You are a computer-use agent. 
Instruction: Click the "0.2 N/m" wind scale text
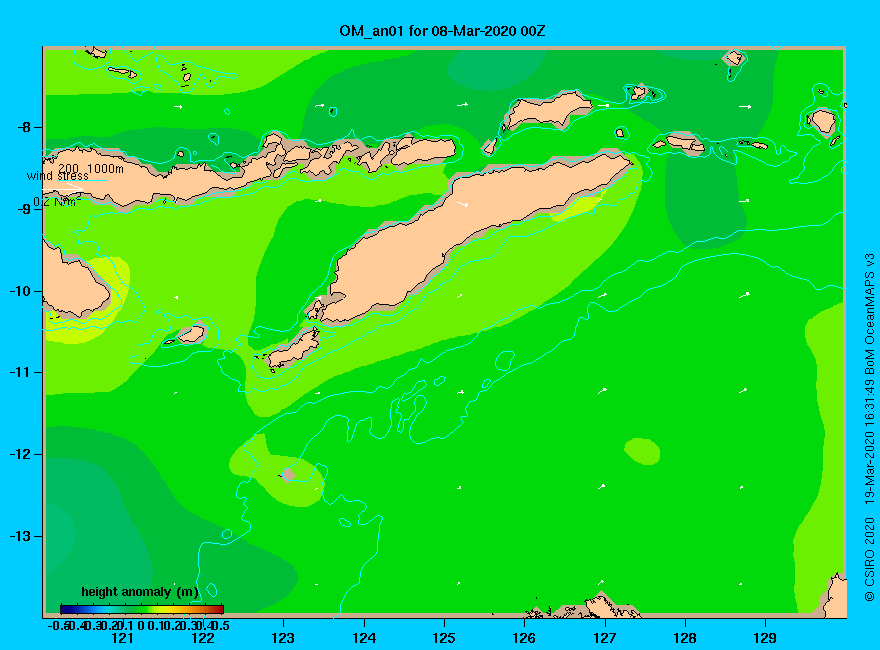pyautogui.click(x=57, y=202)
